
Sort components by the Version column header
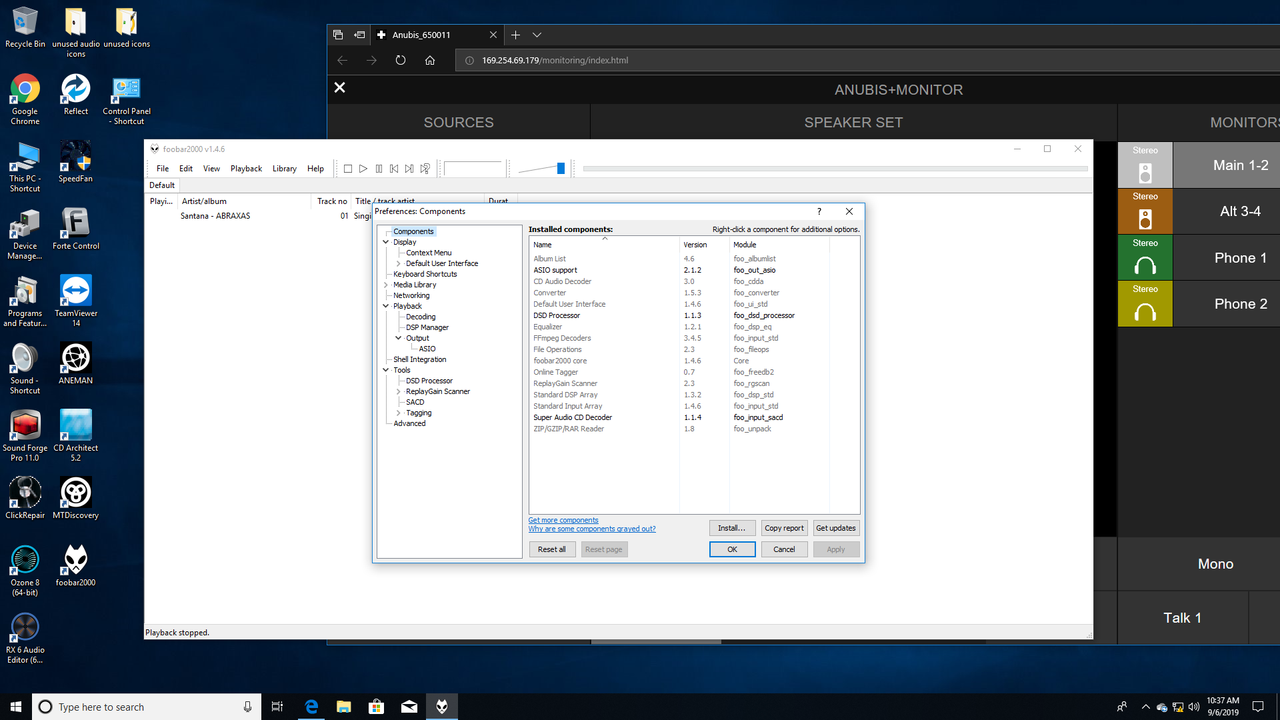(704, 244)
